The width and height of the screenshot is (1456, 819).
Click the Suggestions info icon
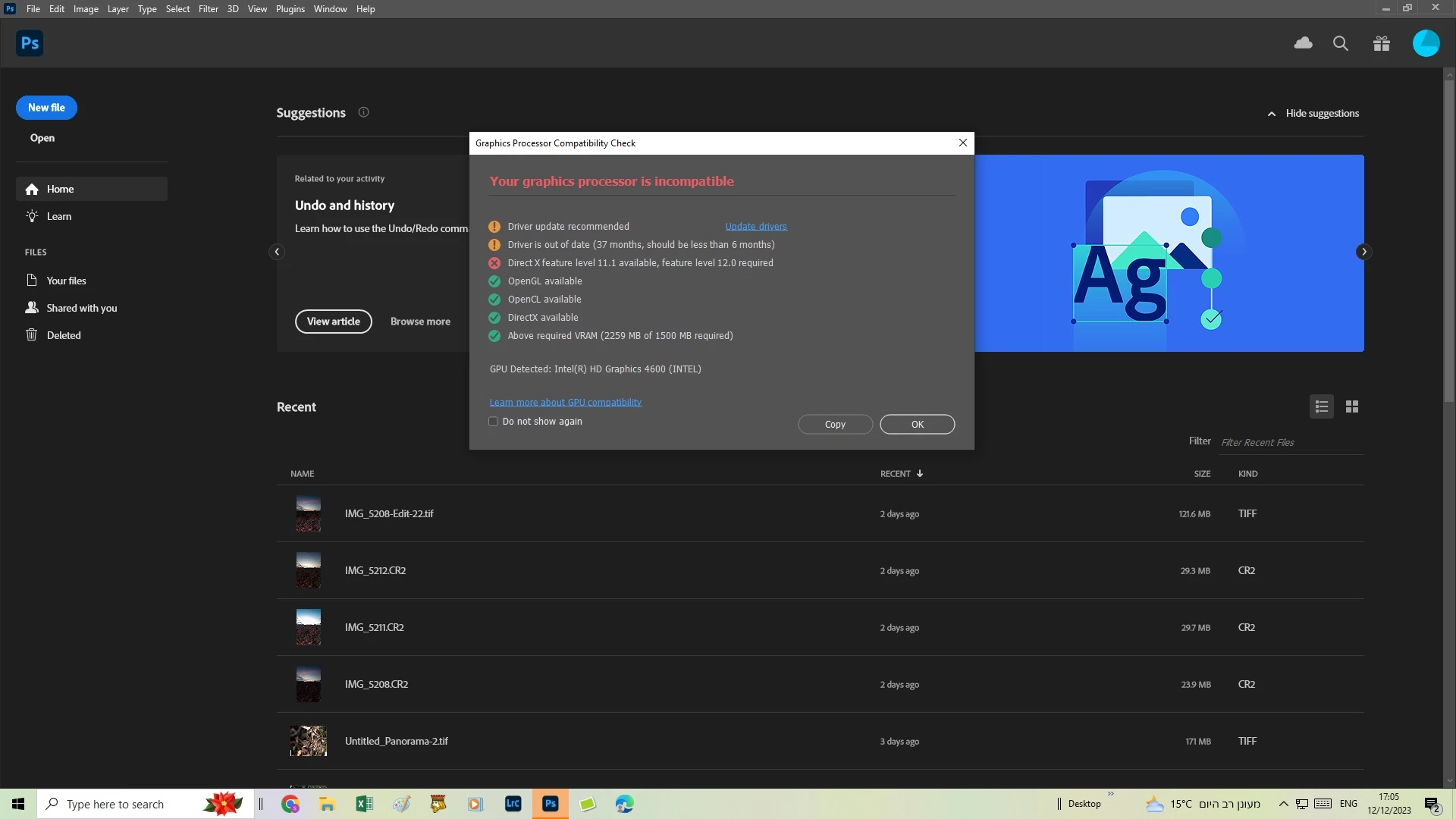click(x=363, y=112)
